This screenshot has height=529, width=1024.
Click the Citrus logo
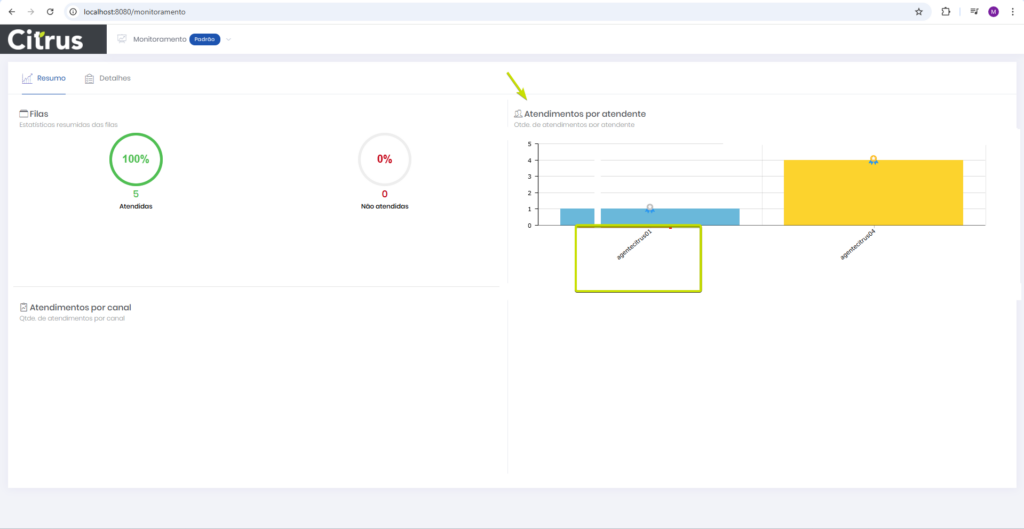pos(53,39)
